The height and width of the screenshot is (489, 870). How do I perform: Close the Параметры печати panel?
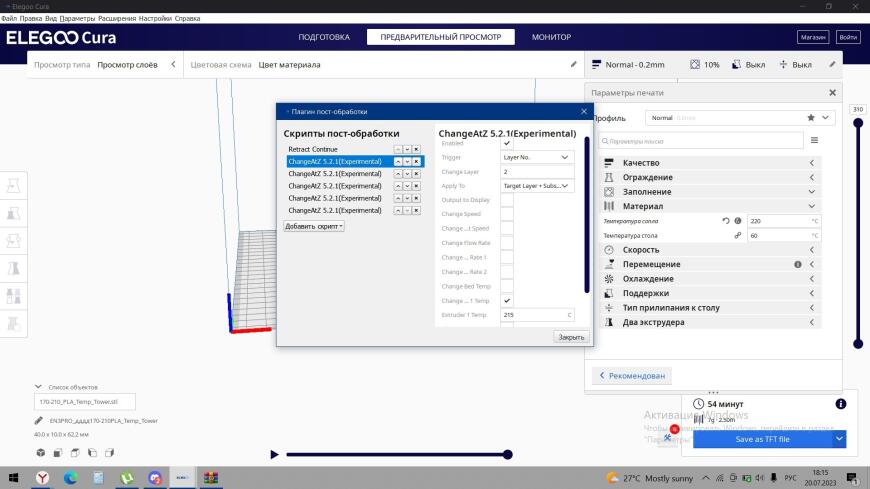tap(832, 93)
